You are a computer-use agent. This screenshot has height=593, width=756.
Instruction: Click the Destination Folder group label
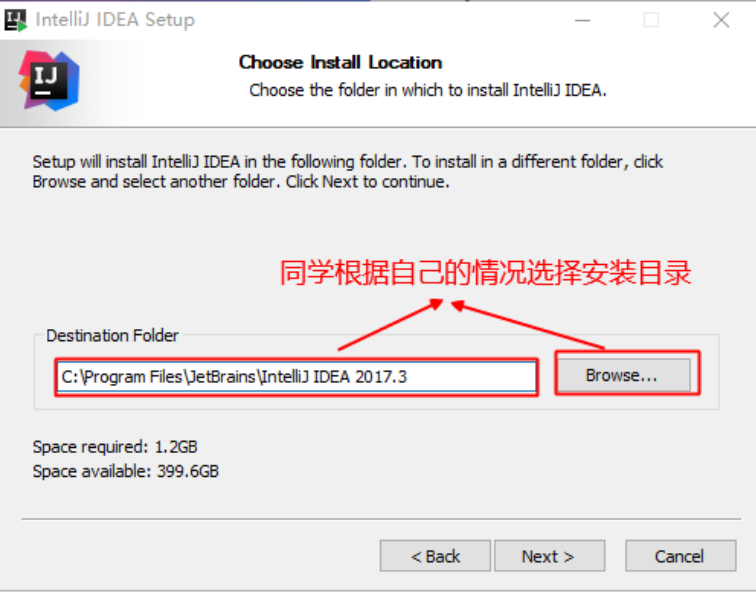(112, 335)
